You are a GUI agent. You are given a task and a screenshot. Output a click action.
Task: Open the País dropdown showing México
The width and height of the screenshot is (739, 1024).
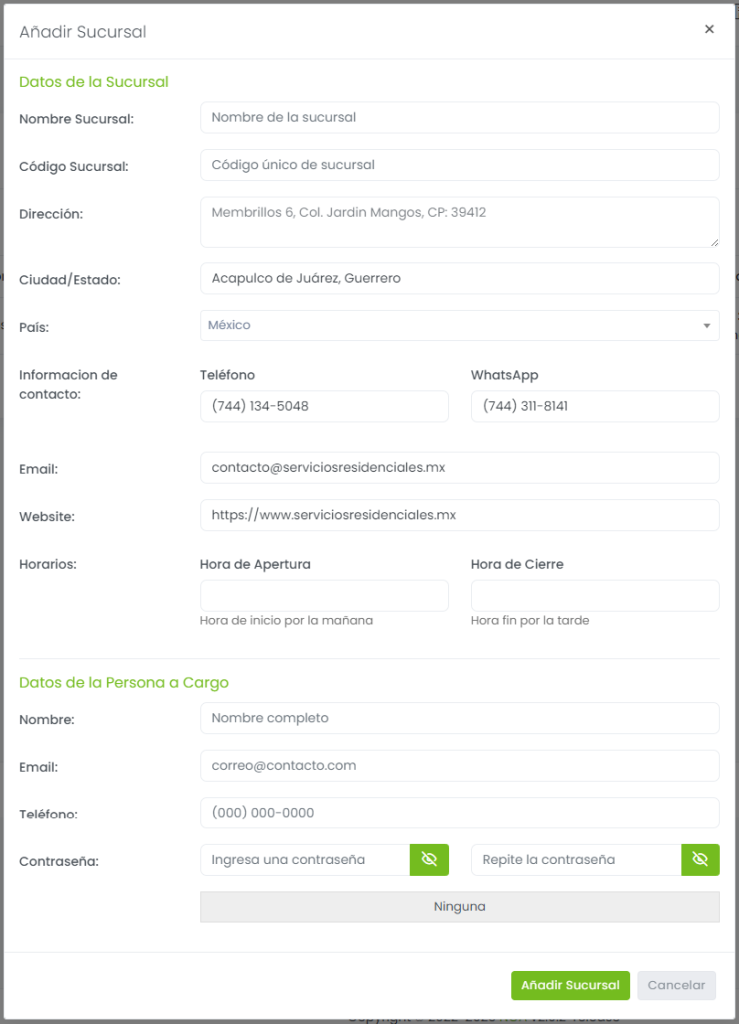(460, 325)
